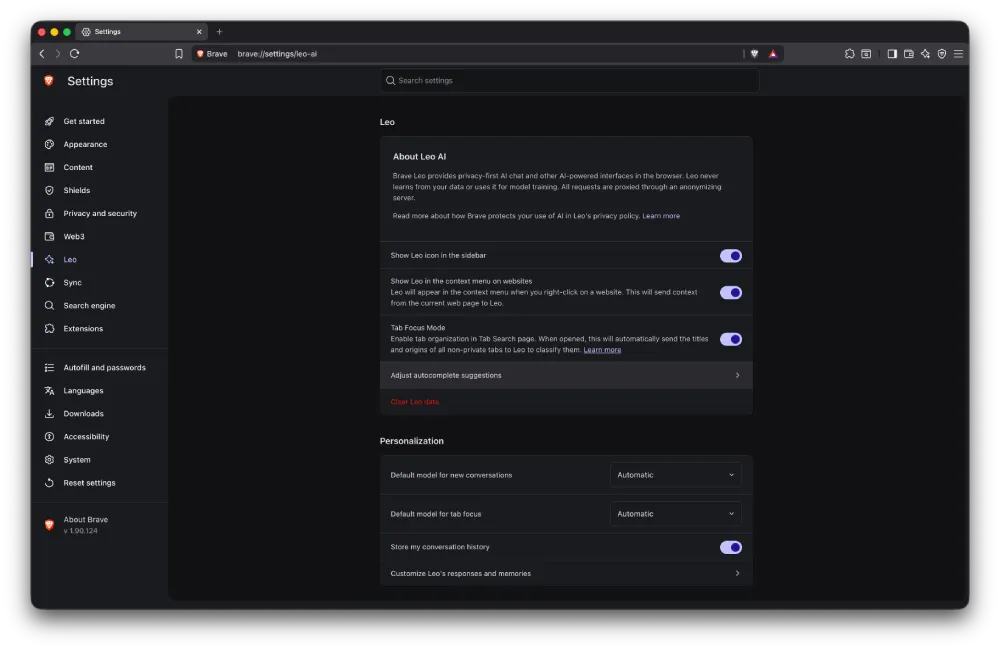Open Autofill and passwords section
Image resolution: width=1000 pixels, height=650 pixels.
click(x=105, y=367)
